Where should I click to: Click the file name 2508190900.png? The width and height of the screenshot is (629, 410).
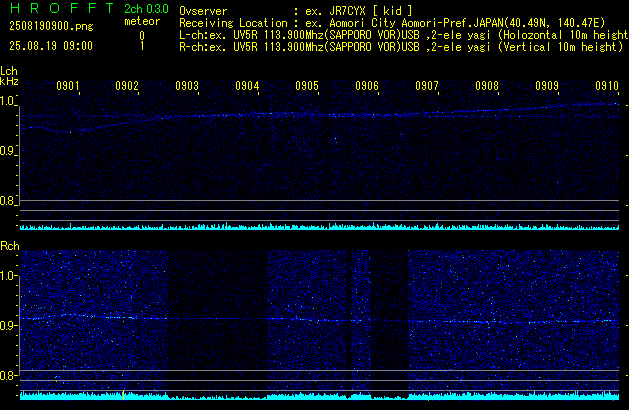tap(51, 26)
